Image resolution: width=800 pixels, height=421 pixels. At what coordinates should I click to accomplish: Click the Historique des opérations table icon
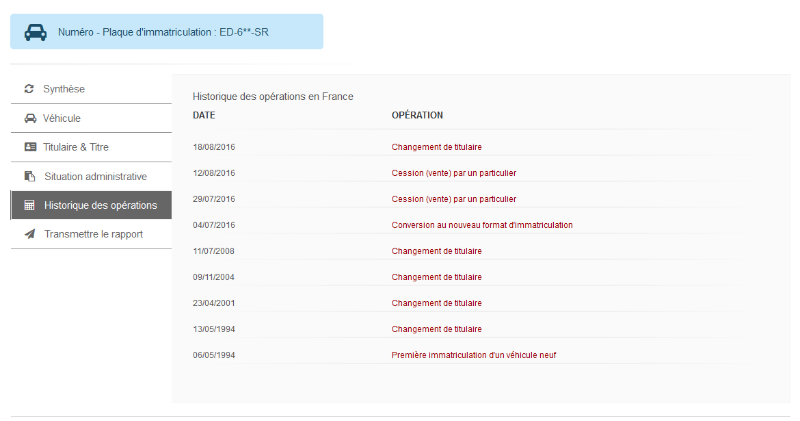[30, 205]
